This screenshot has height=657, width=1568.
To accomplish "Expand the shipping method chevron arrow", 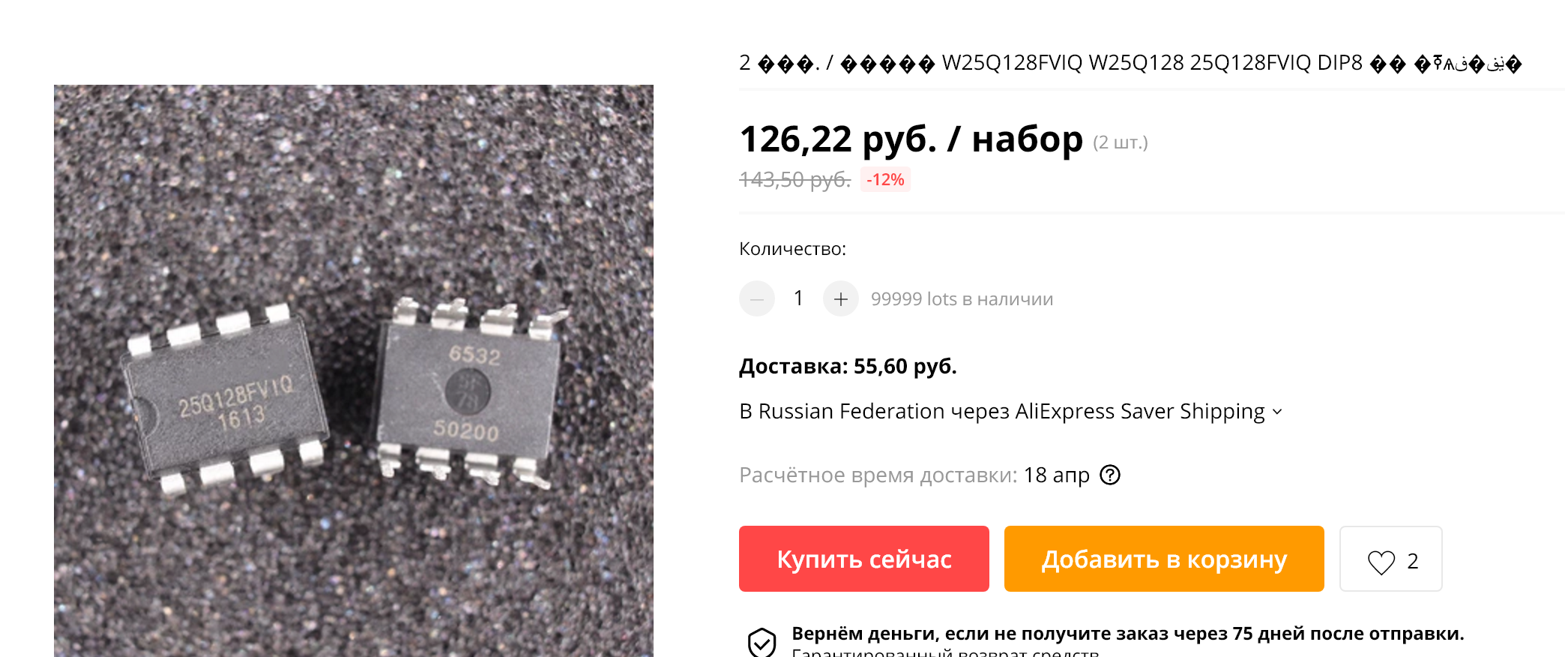I will 1277,412.
